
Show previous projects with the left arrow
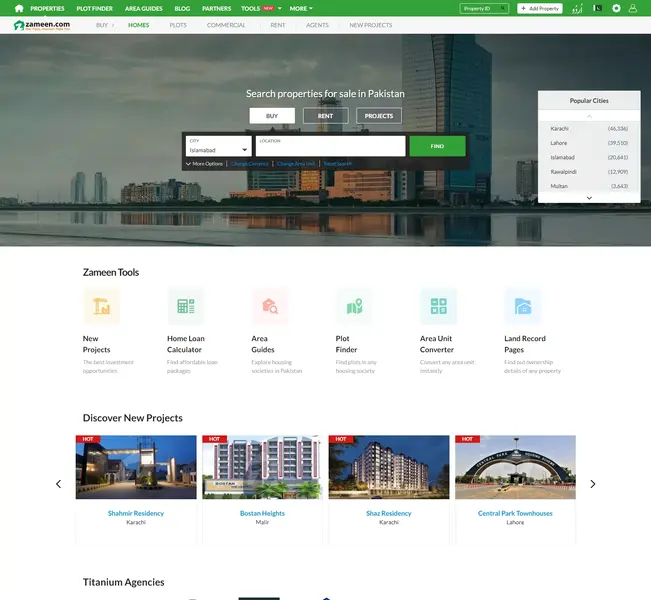[59, 484]
